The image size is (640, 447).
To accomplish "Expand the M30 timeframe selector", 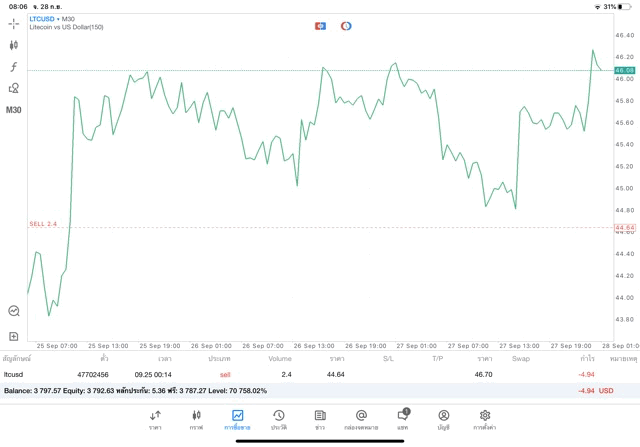I will (x=14, y=110).
